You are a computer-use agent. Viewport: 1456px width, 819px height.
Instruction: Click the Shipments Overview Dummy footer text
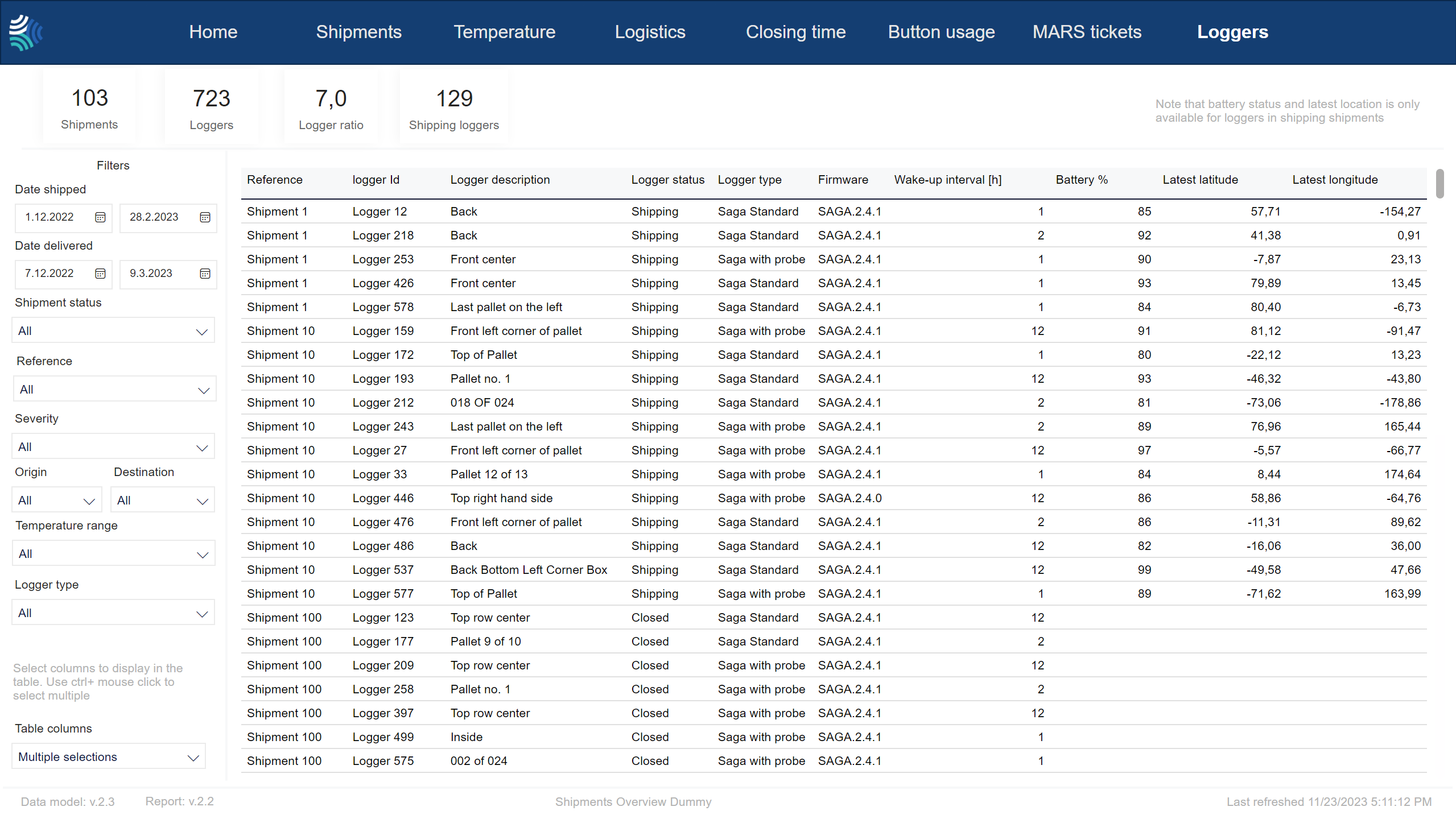633,802
